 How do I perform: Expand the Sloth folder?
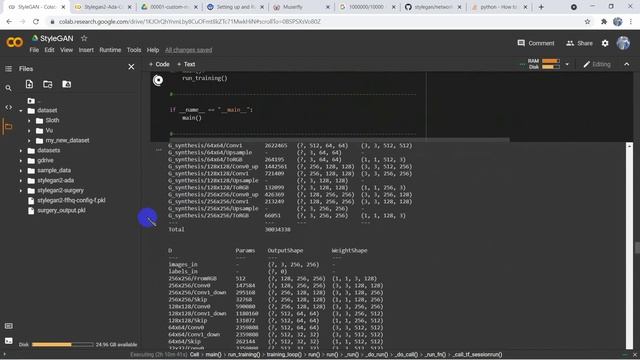click(29, 121)
